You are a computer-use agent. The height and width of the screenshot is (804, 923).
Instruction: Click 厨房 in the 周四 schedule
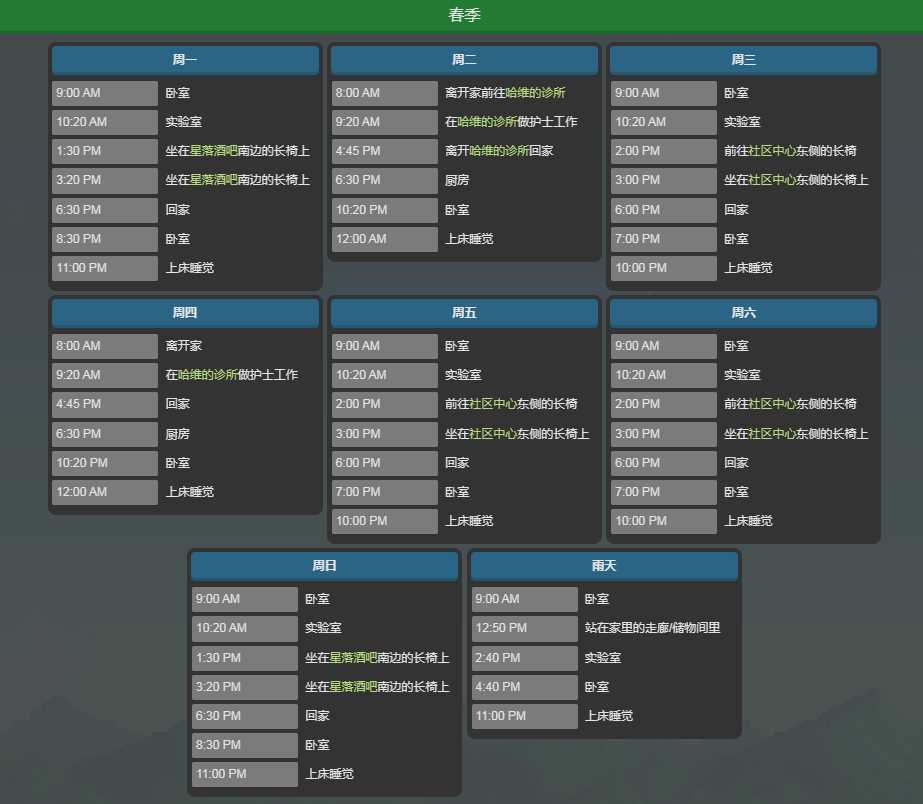coord(177,434)
